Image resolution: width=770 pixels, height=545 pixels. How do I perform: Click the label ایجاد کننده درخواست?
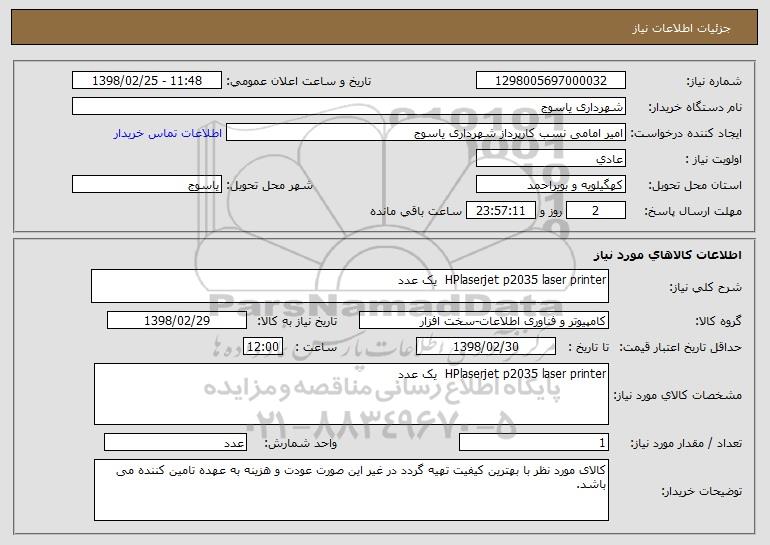[686, 134]
